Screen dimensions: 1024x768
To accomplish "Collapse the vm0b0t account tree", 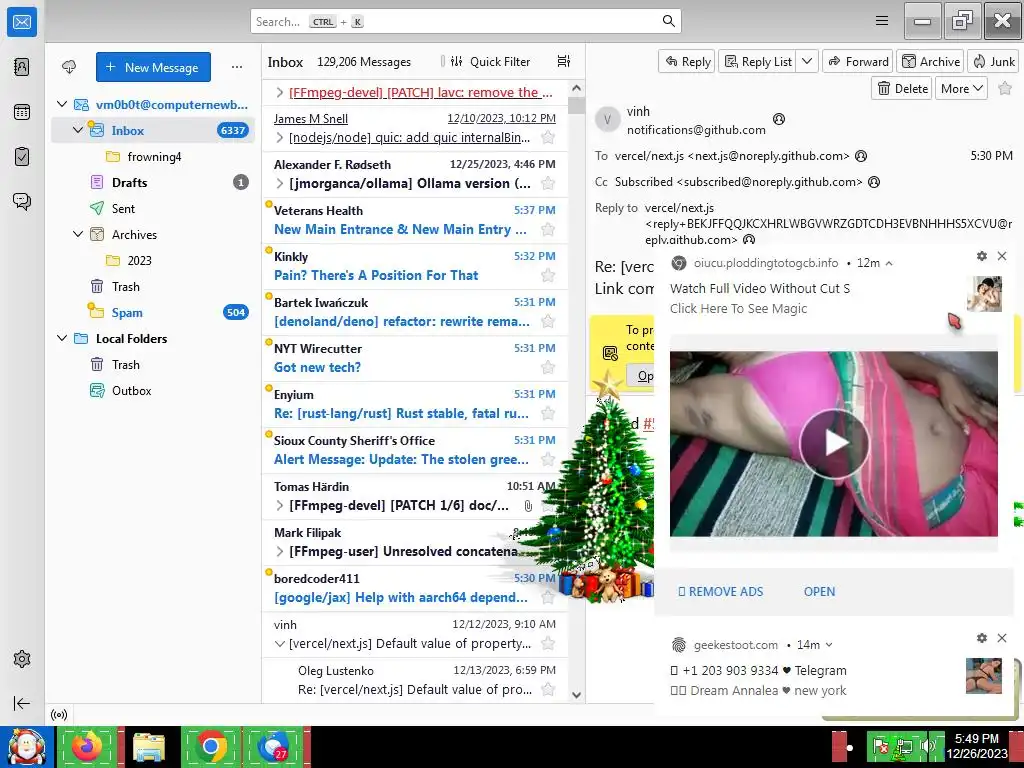I will pyautogui.click(x=62, y=104).
